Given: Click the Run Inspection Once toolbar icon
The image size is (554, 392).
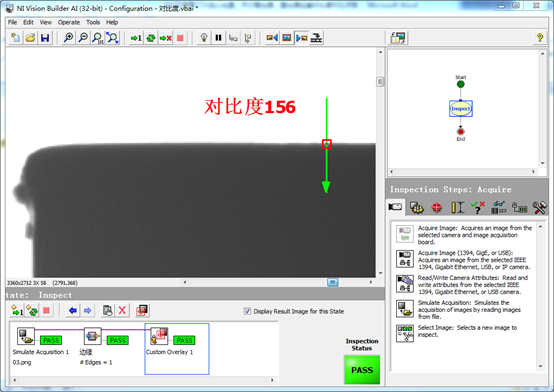Looking at the screenshot, I should [136, 38].
